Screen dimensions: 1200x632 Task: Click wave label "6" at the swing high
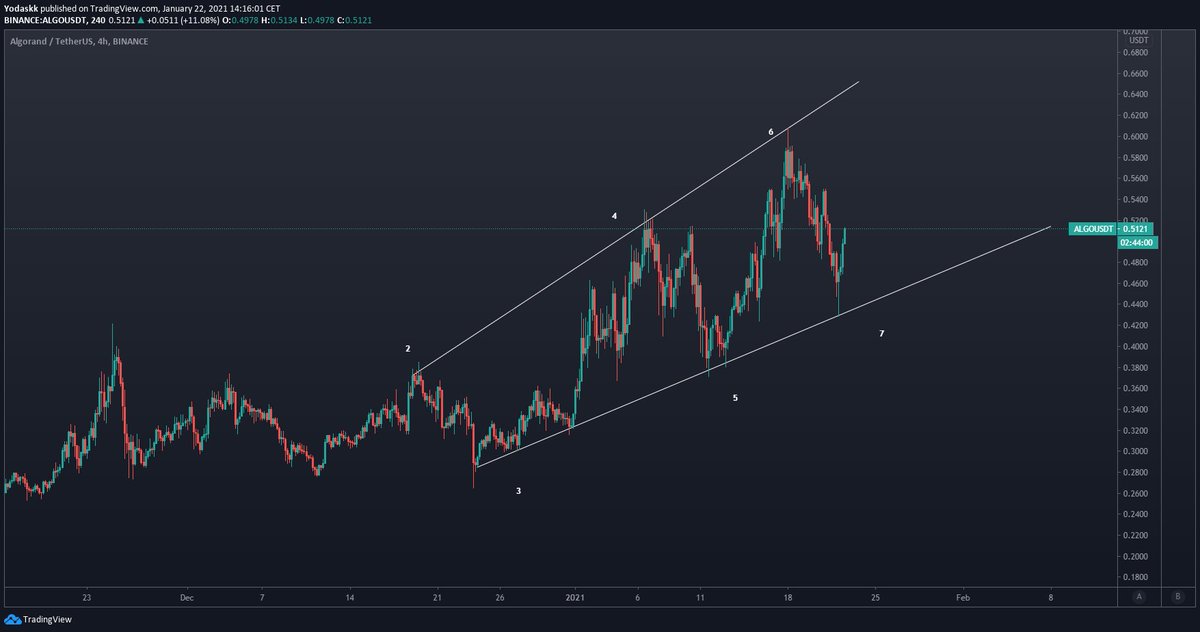770,131
